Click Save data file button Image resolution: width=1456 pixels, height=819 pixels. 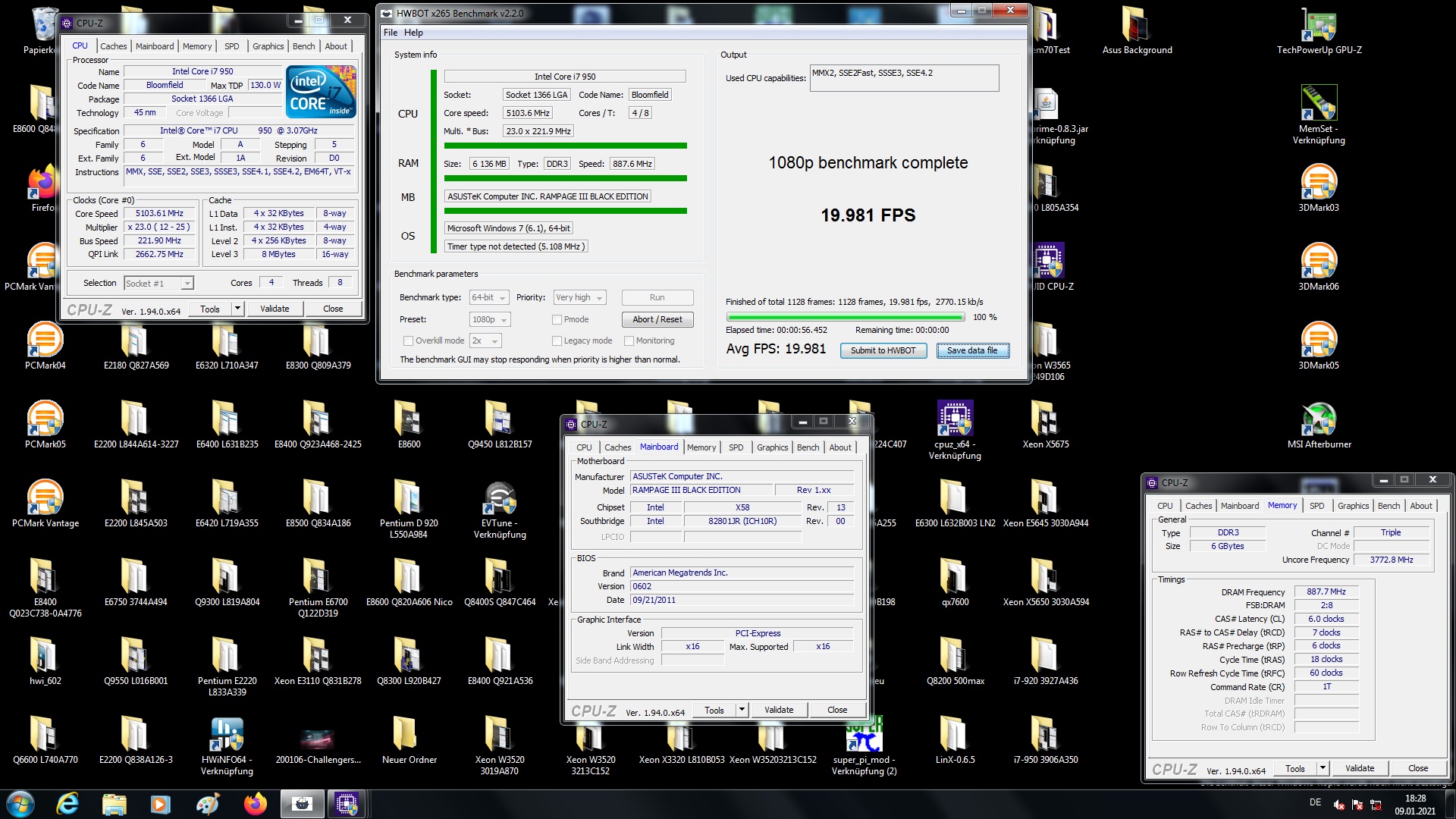point(973,350)
